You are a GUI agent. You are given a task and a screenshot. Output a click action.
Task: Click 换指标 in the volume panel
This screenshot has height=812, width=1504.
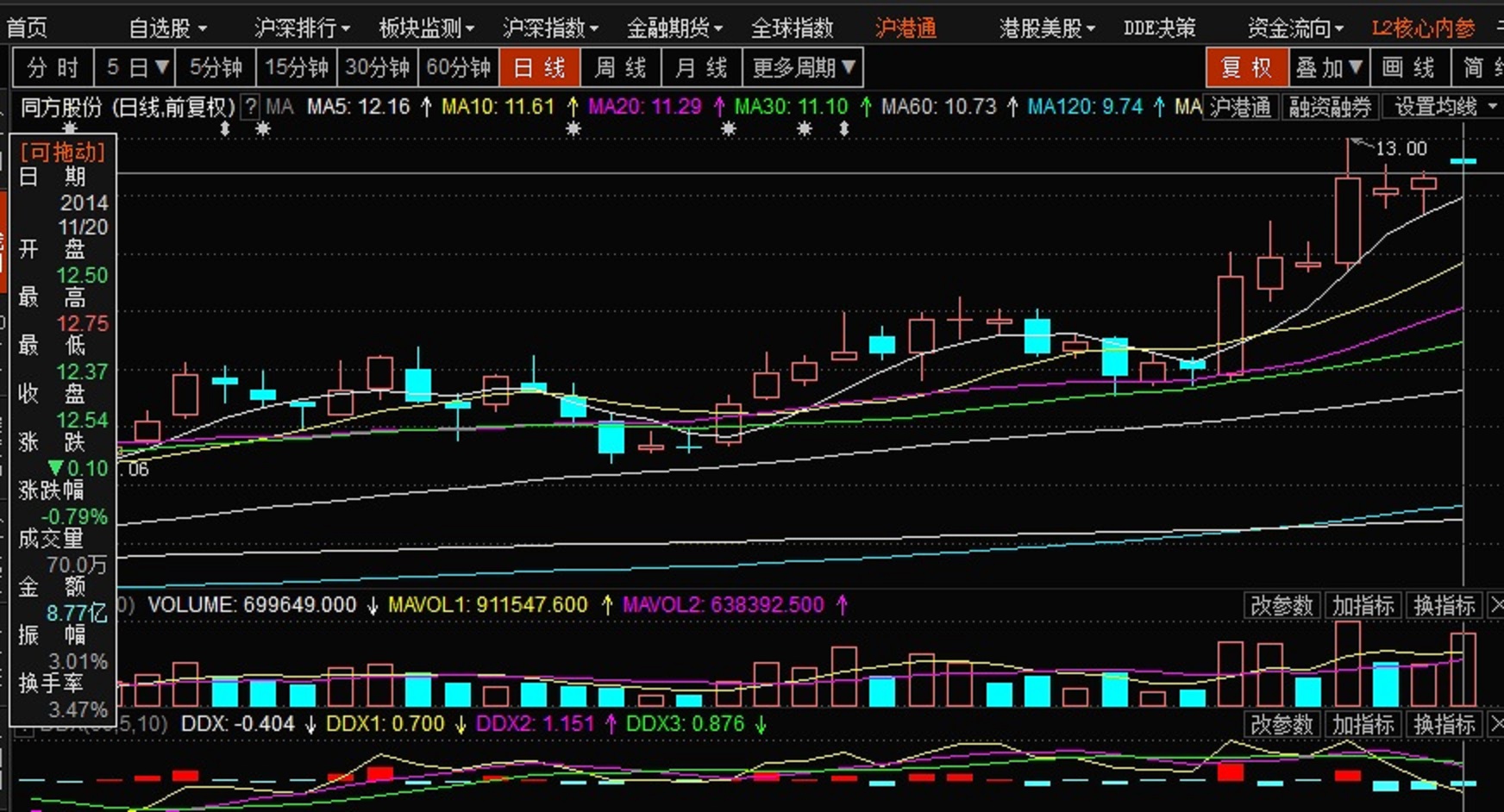coord(1444,605)
